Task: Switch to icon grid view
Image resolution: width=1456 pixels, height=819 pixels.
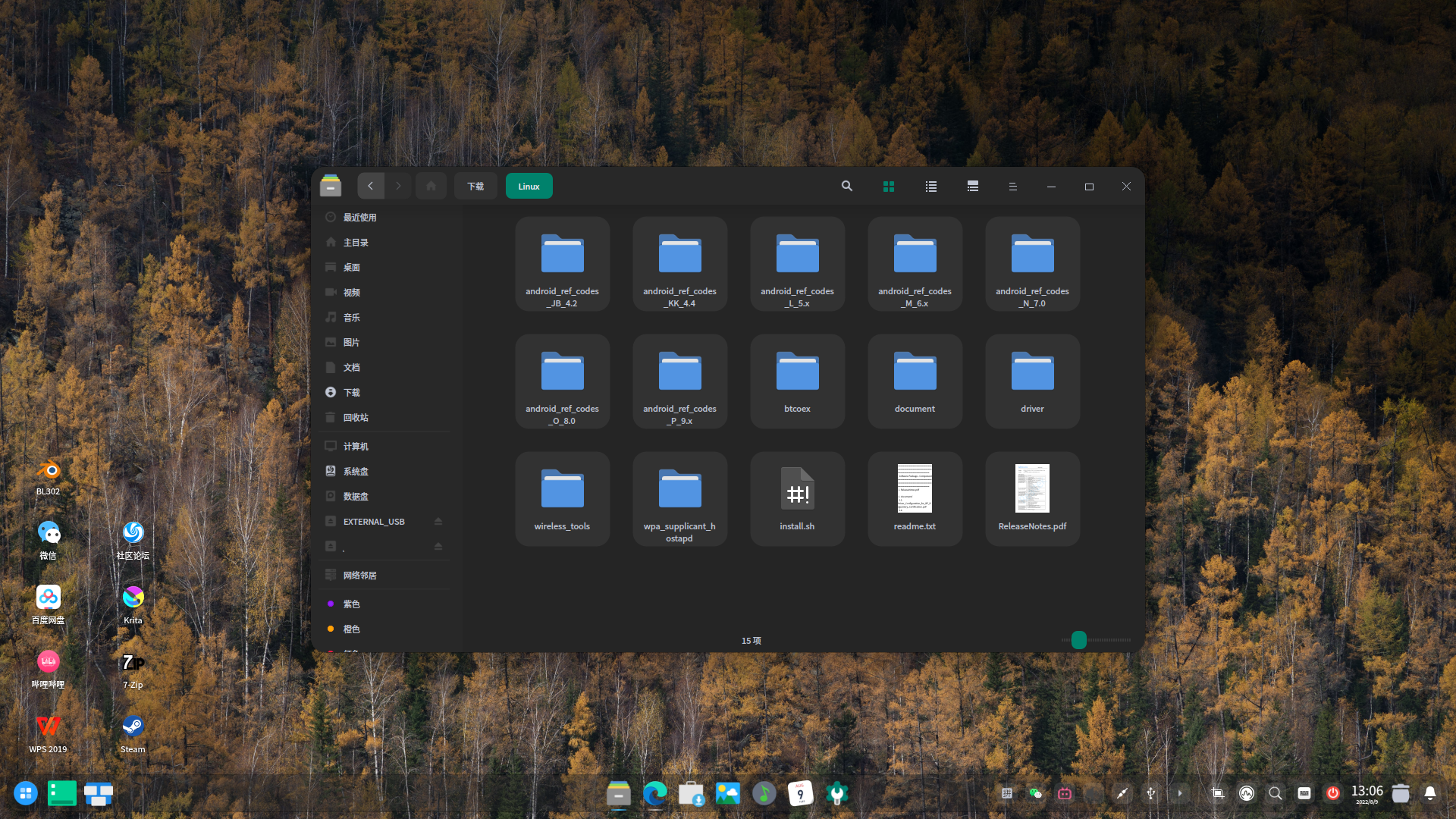Action: point(889,187)
